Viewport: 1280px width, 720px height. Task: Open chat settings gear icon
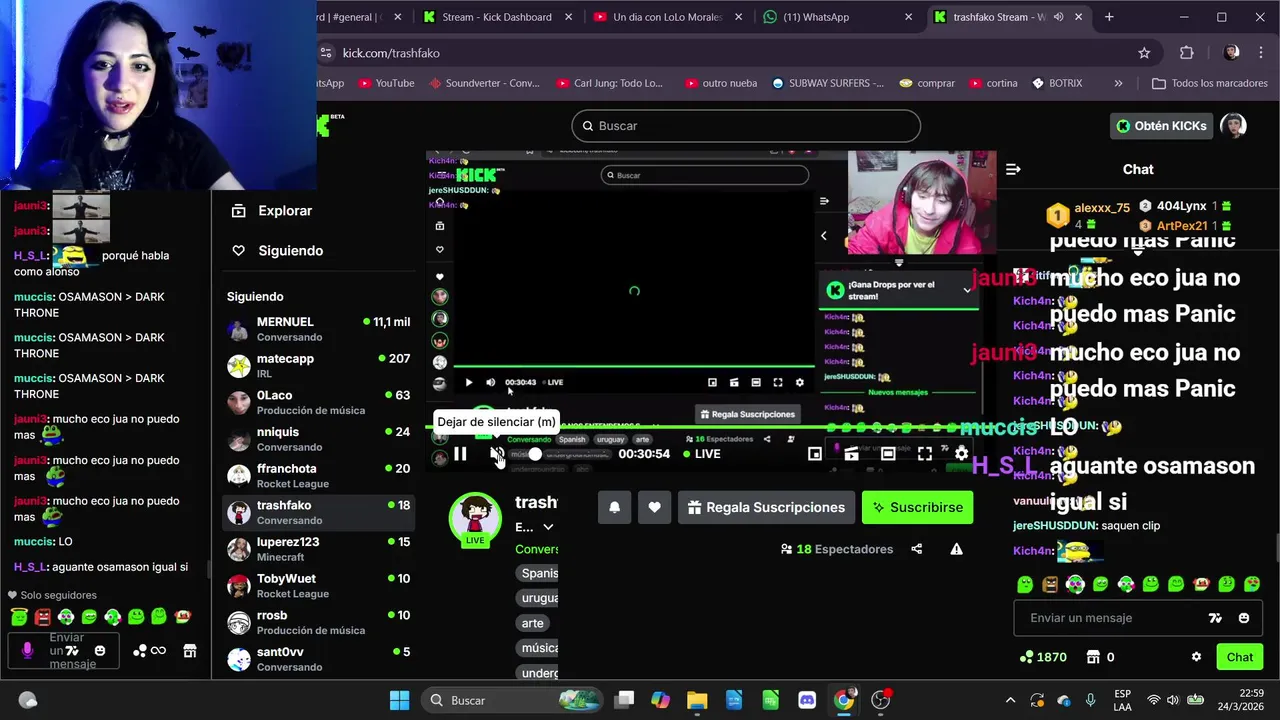1196,657
